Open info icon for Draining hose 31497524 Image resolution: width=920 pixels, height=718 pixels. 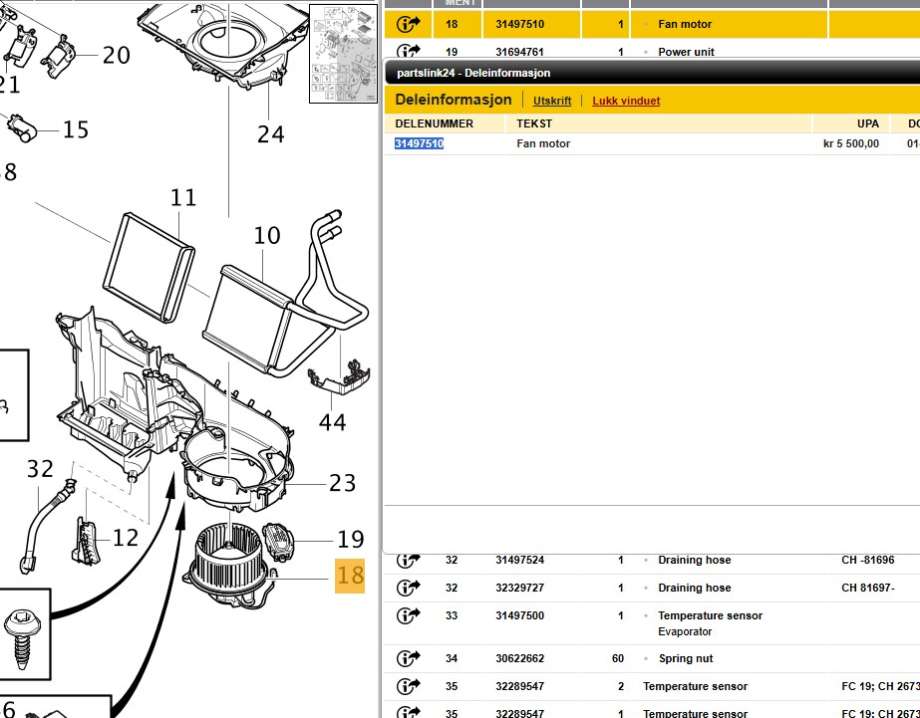pos(408,560)
